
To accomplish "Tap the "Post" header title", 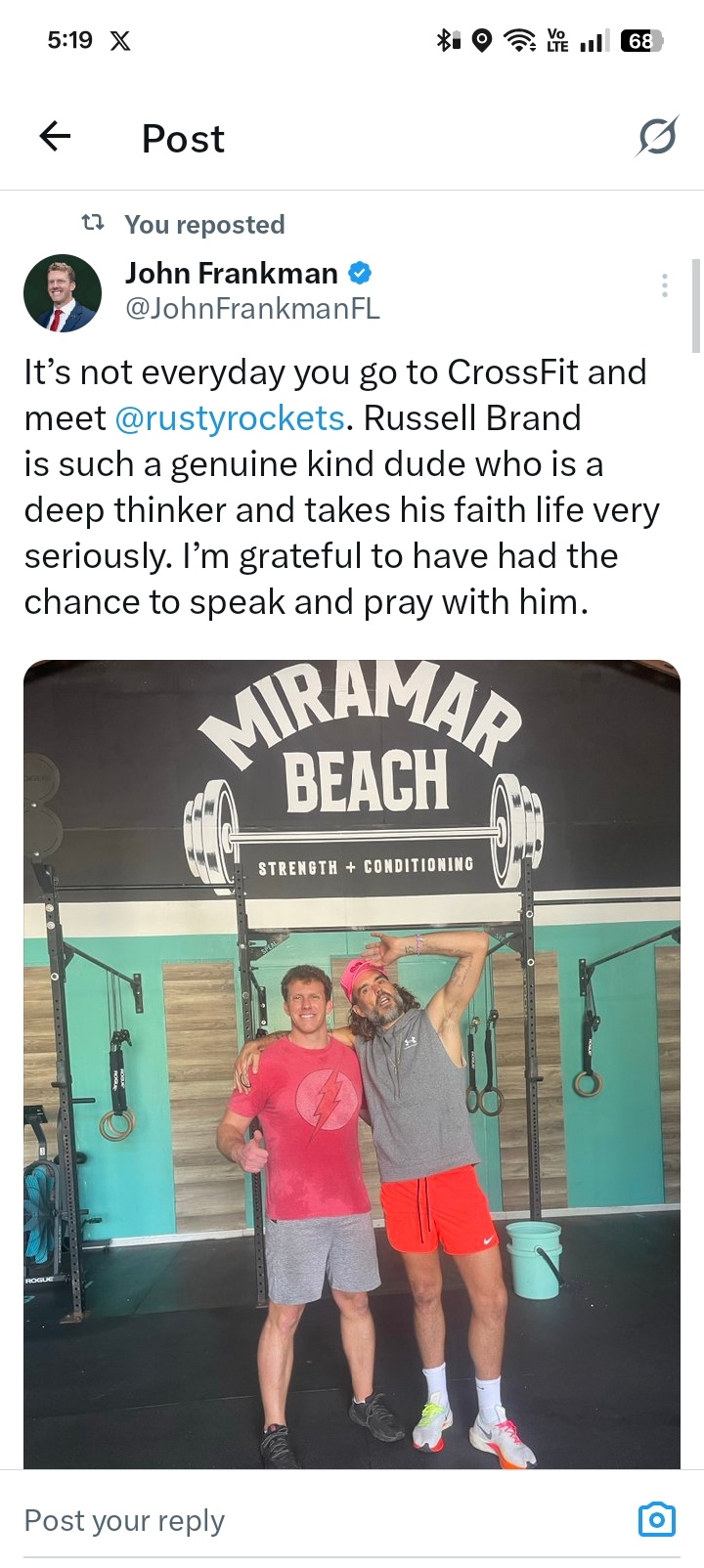I will coord(183,139).
